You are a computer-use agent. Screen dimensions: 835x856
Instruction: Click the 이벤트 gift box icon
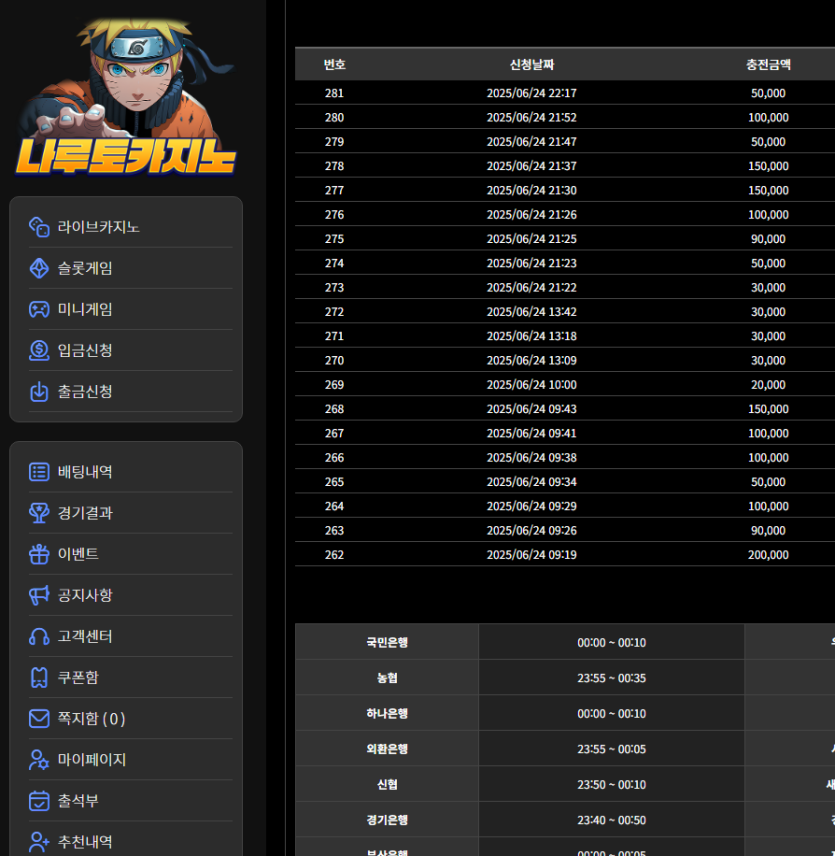coord(39,554)
